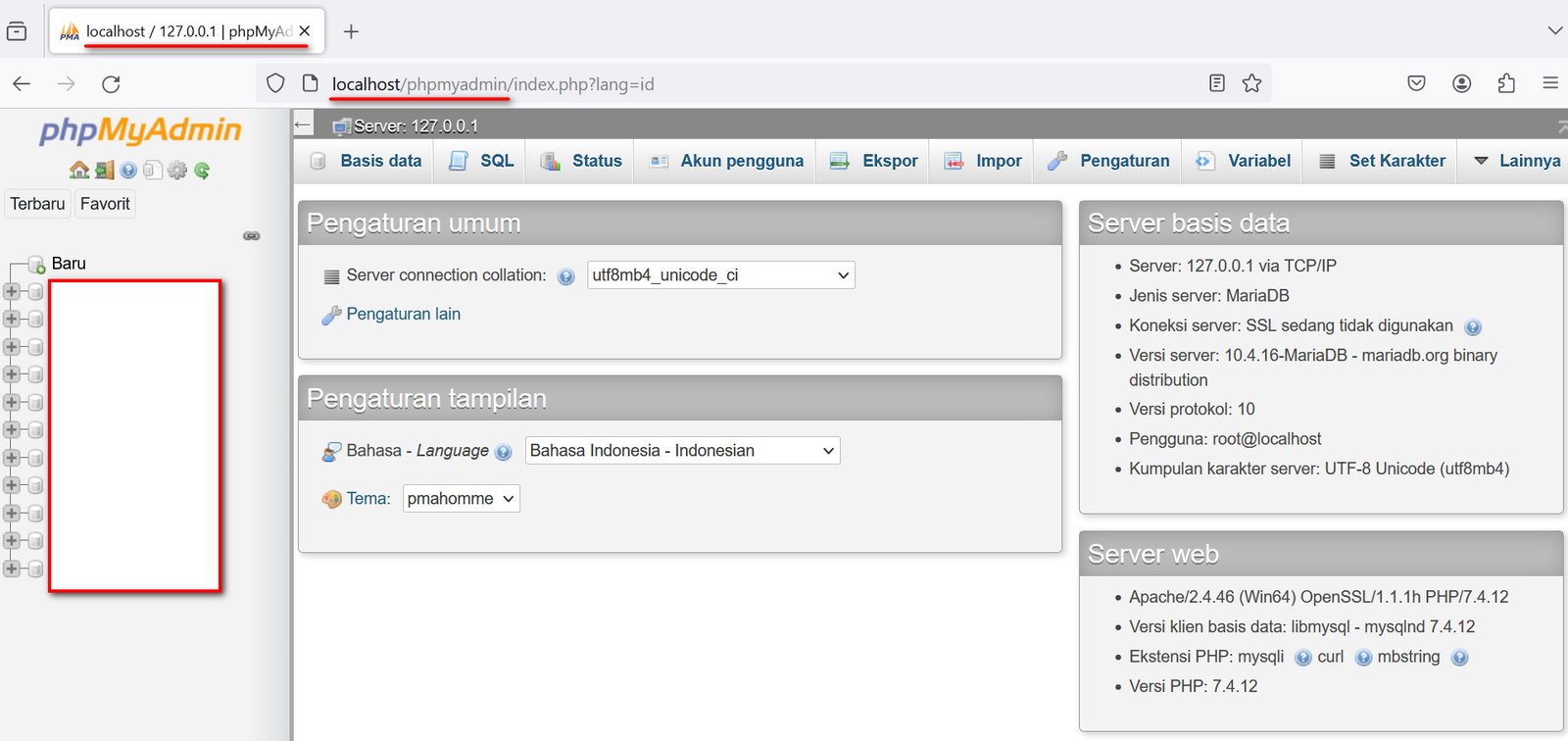Click the Tema link label
1568x741 pixels.
coord(368,499)
